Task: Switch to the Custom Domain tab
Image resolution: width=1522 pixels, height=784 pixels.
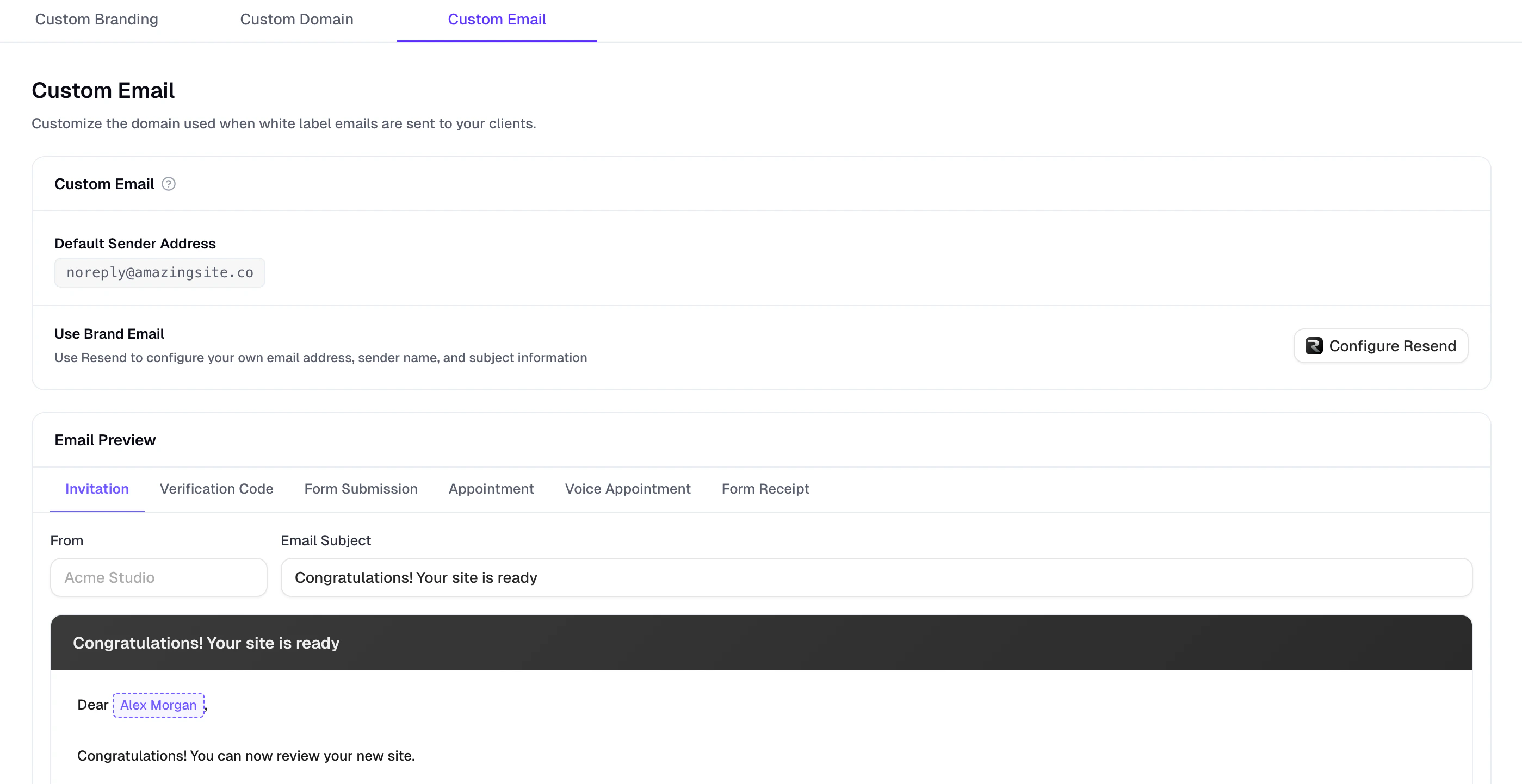Action: click(296, 20)
